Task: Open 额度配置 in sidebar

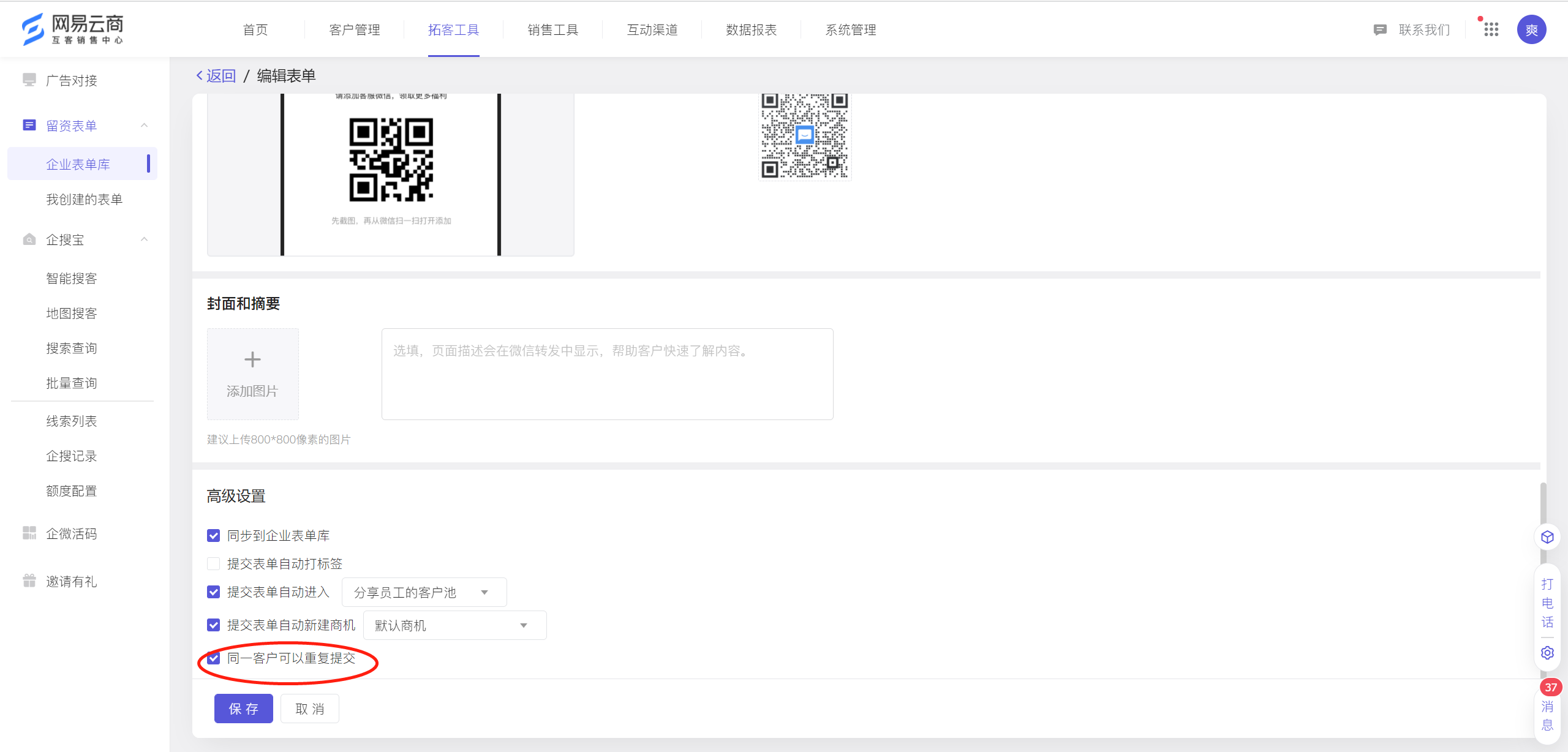Action: pyautogui.click(x=72, y=491)
